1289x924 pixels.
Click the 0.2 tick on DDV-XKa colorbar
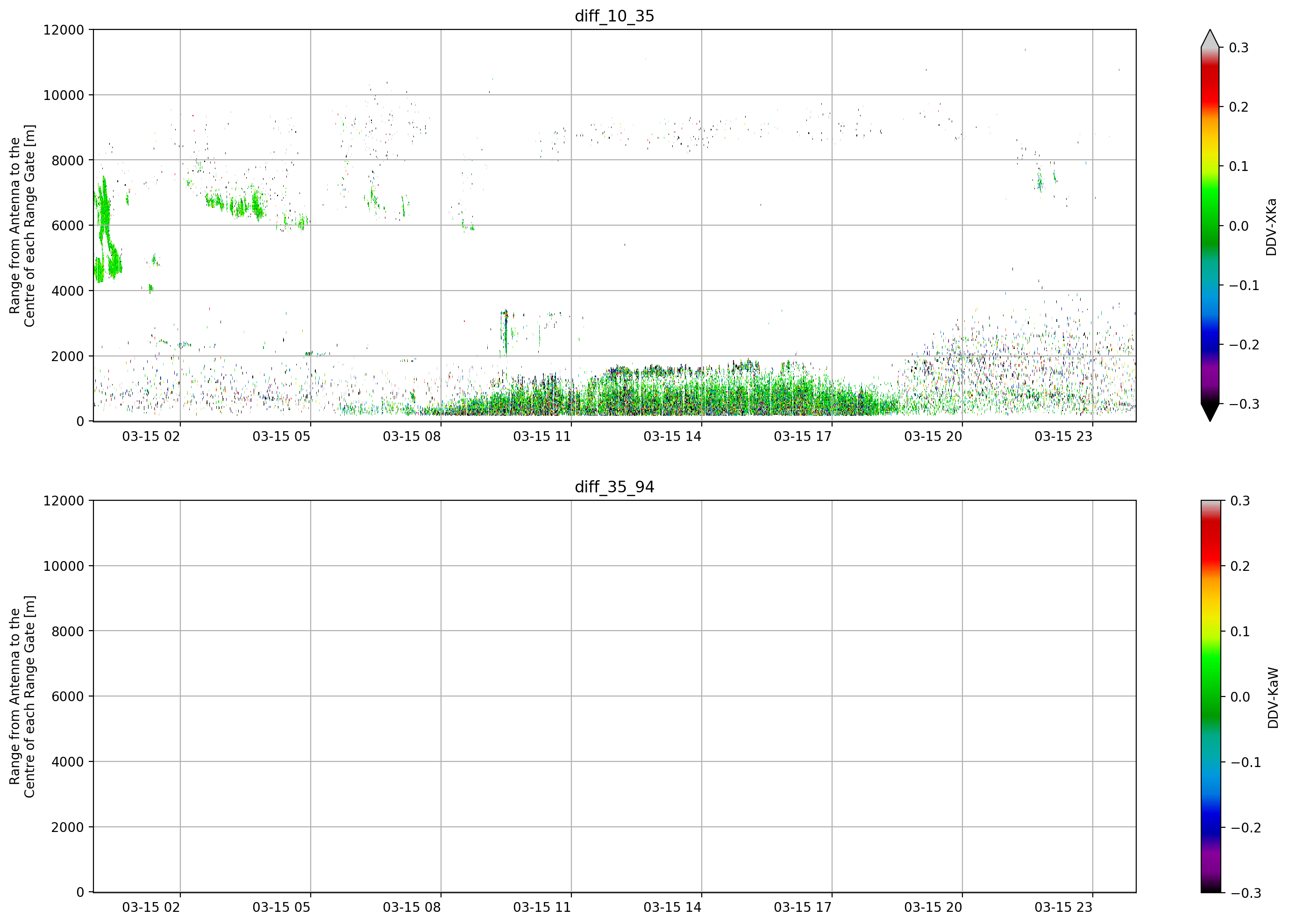1239,107
